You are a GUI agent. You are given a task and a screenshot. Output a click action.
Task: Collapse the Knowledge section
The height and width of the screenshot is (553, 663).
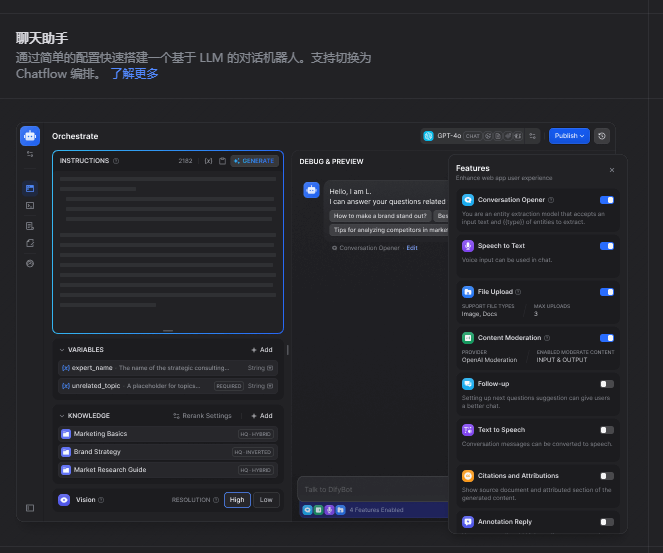62,416
